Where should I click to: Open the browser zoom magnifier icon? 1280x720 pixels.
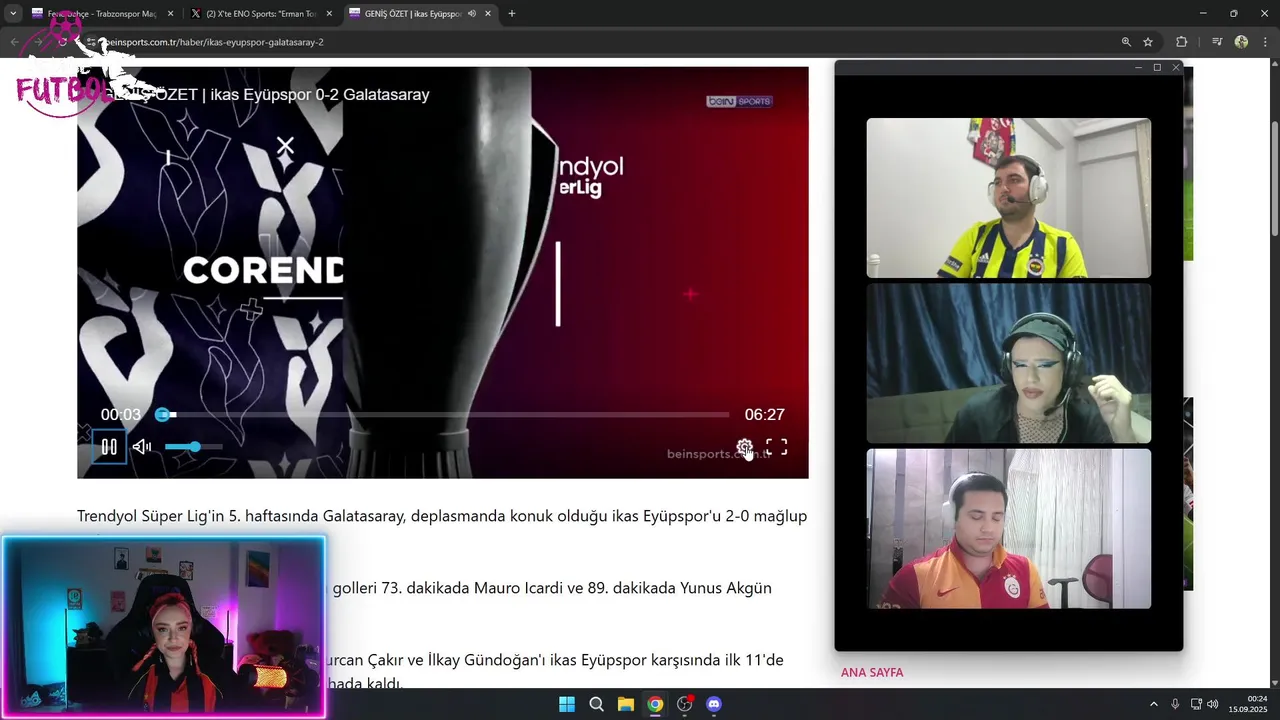pos(1126,42)
